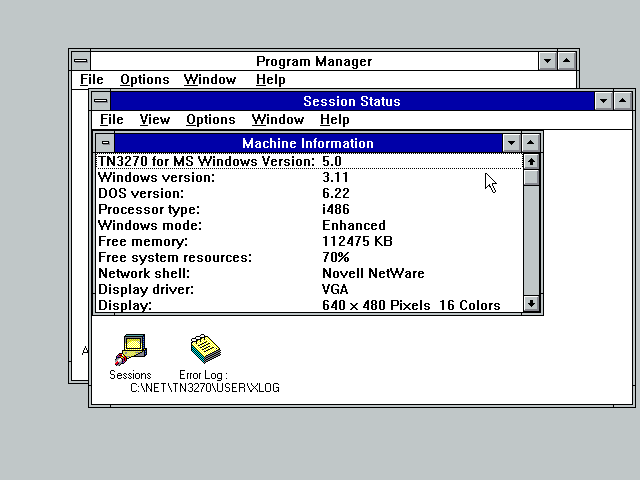Image resolution: width=640 pixels, height=480 pixels.
Task: Click the Error Log path label C:\NET\TN3270\USER\XLOG
Action: click(205, 388)
